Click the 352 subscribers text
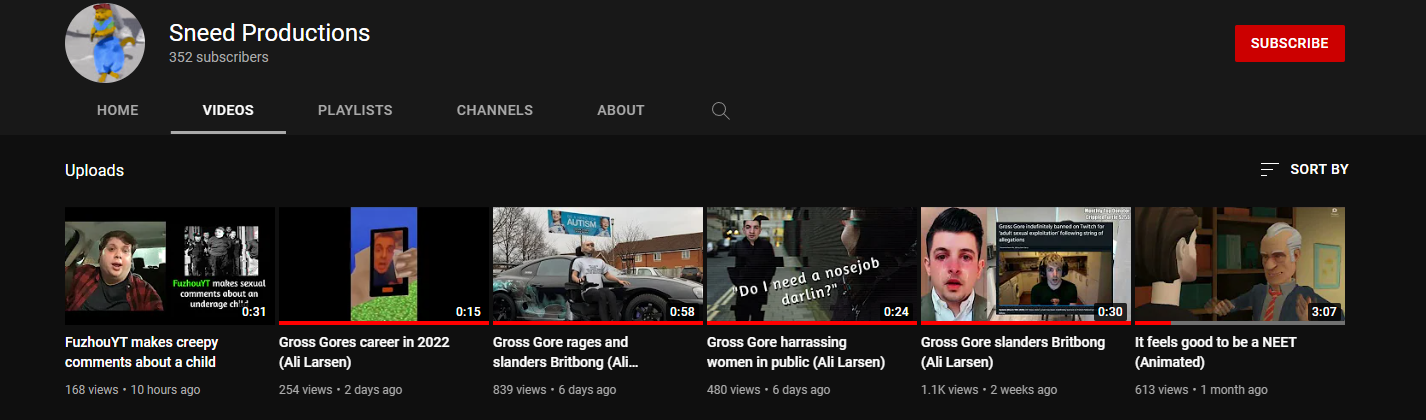Screen dimensions: 1426x420 tap(219, 58)
